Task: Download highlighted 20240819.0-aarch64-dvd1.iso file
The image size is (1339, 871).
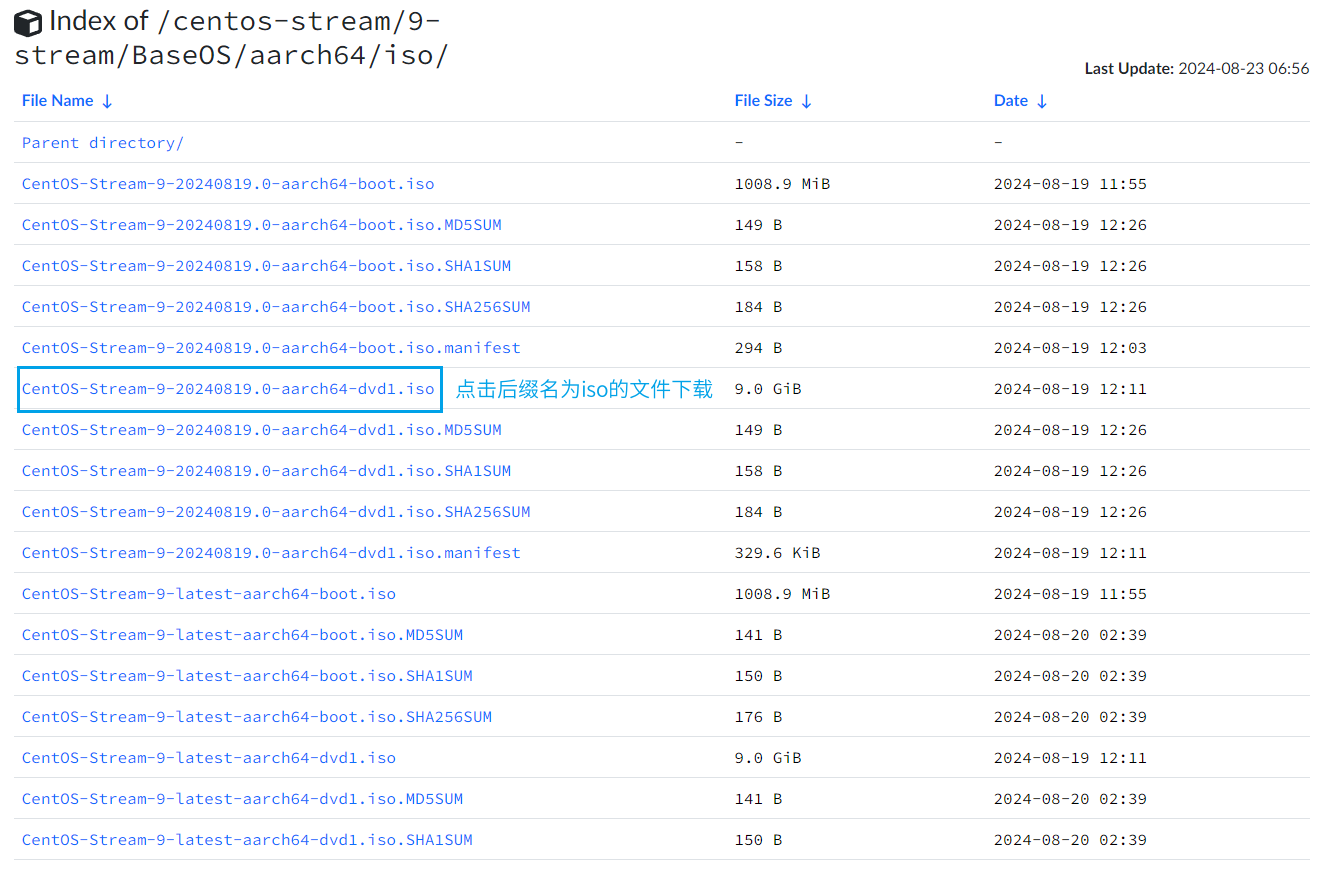Action: 228,389
